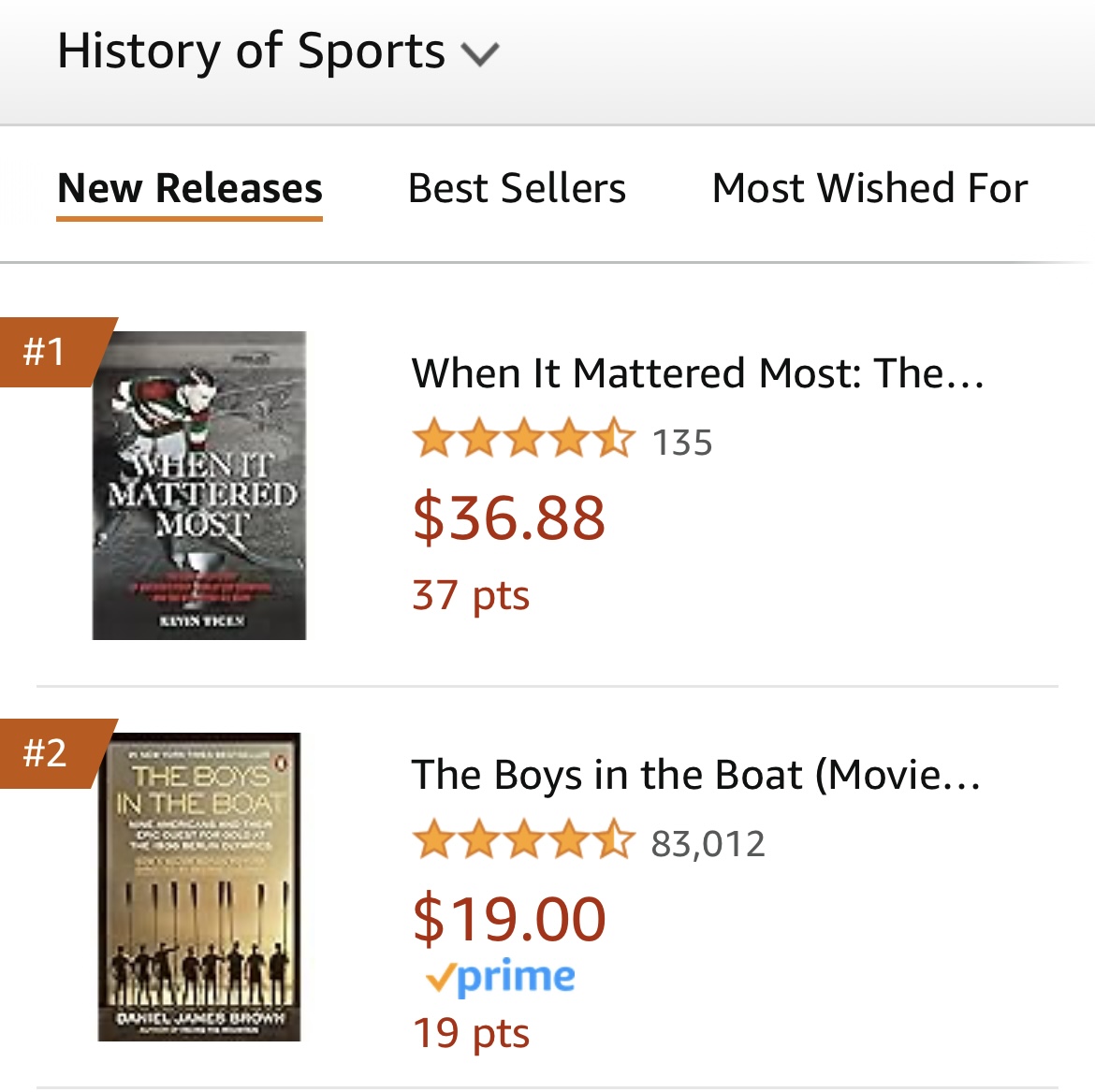The width and height of the screenshot is (1095, 1092).
Task: Open When It Mattered Most book cover
Action: click(199, 486)
